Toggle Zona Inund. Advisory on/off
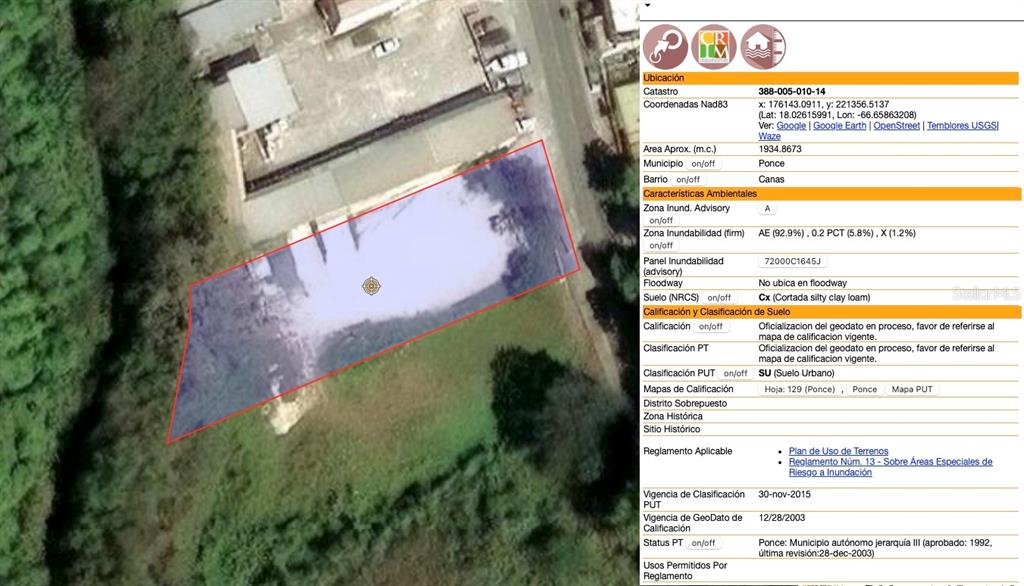 click(x=661, y=220)
